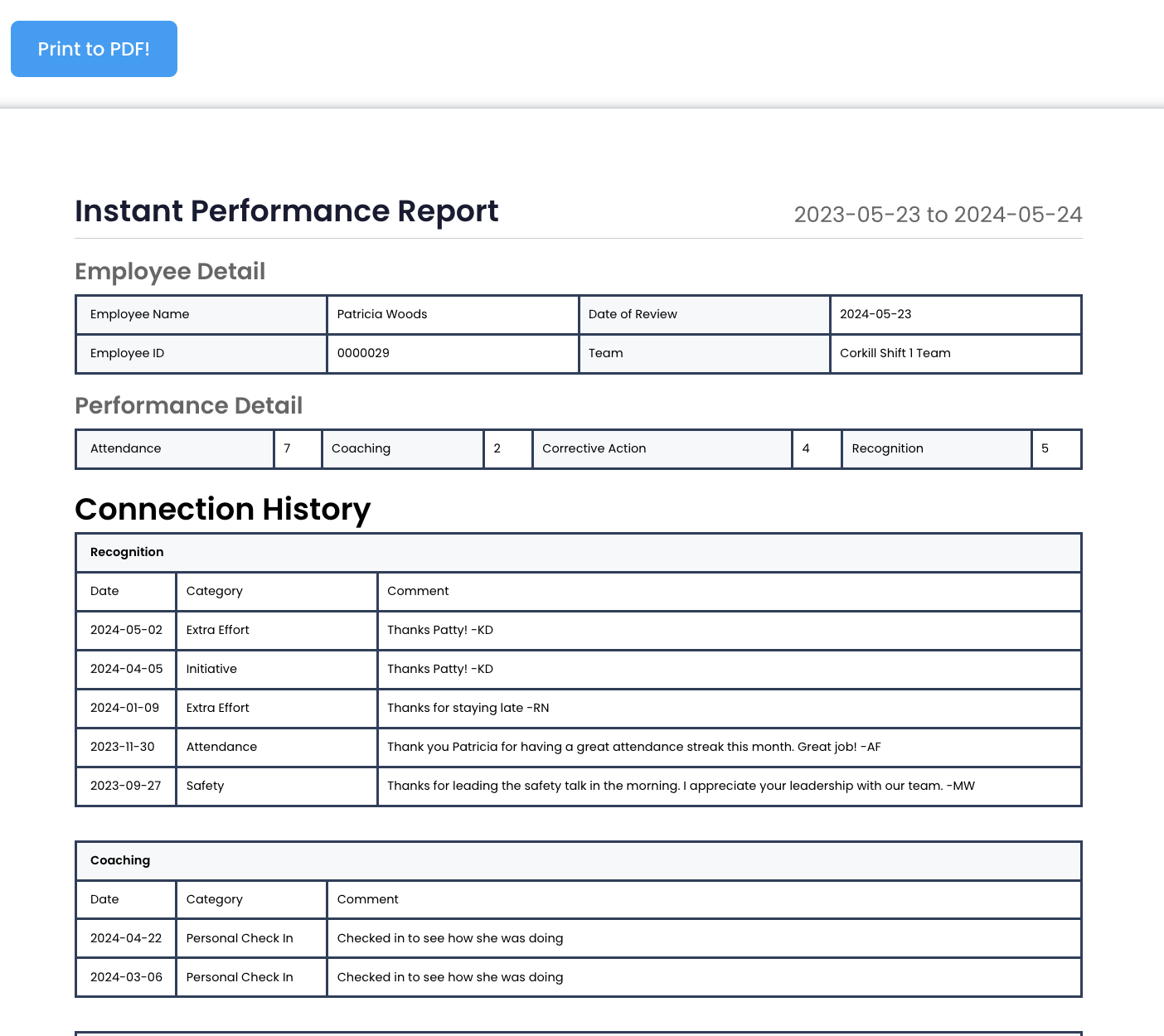Click the 2024-04-22 coaching date cell
Viewport: 1164px width, 1036px height.
126,938
